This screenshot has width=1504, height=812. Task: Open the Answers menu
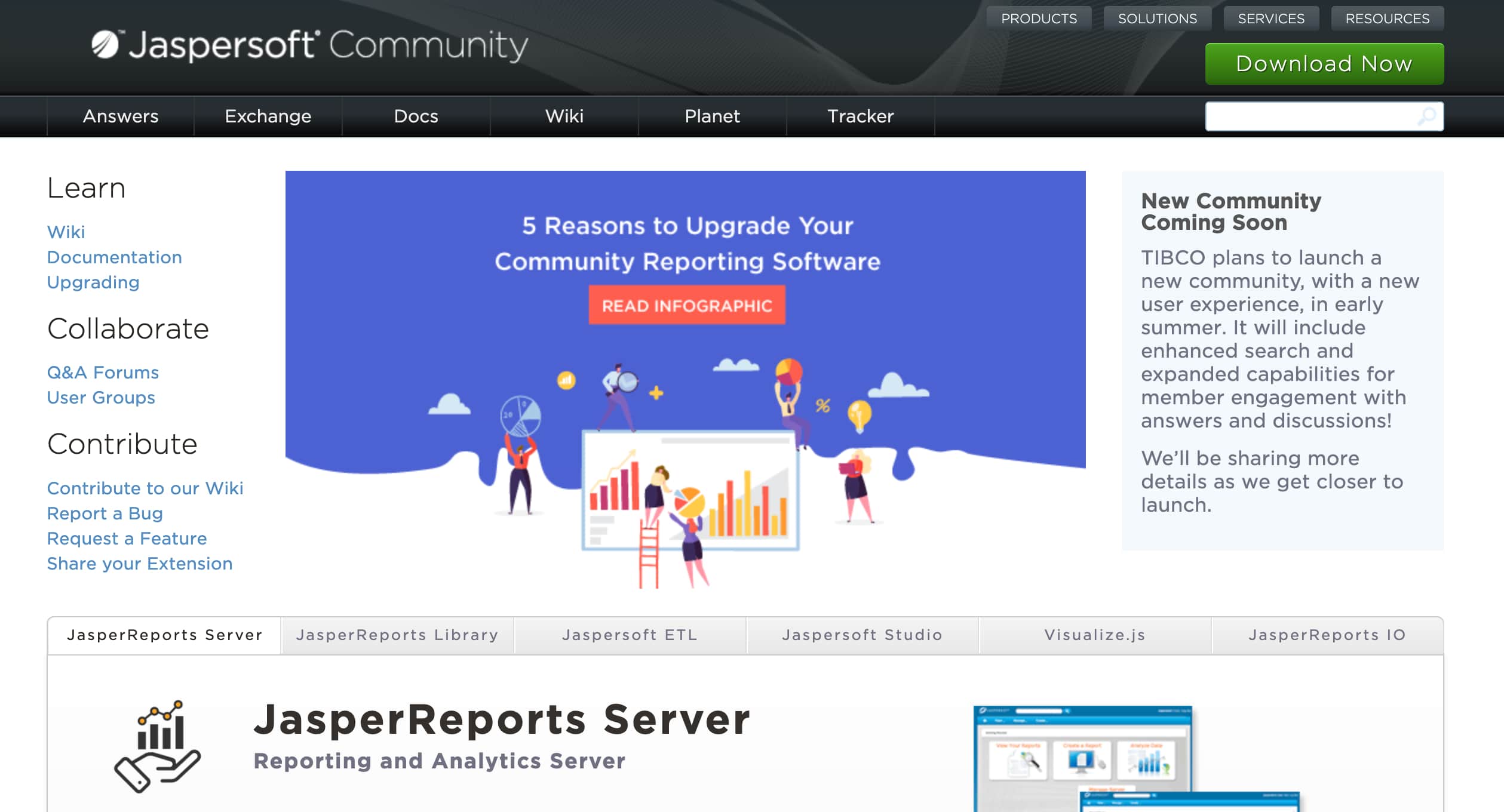coord(119,116)
